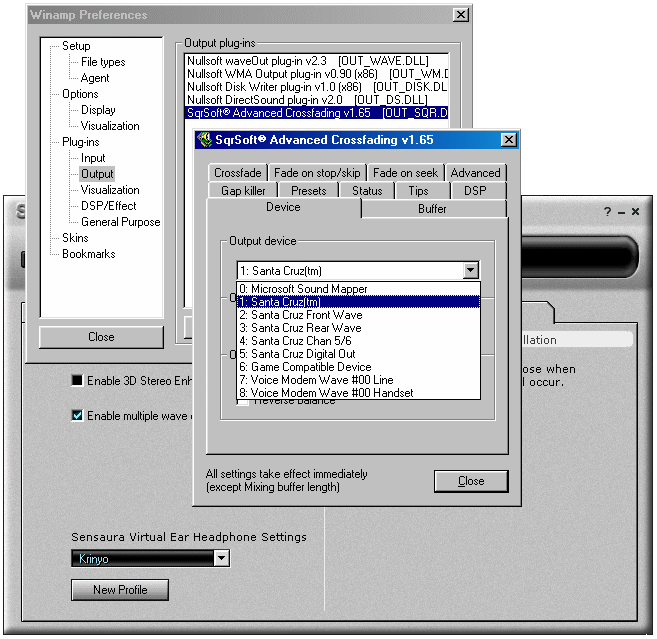Minimize the Santa Cruz control panel window
Viewport: 657px width, 639px height.
[621, 213]
